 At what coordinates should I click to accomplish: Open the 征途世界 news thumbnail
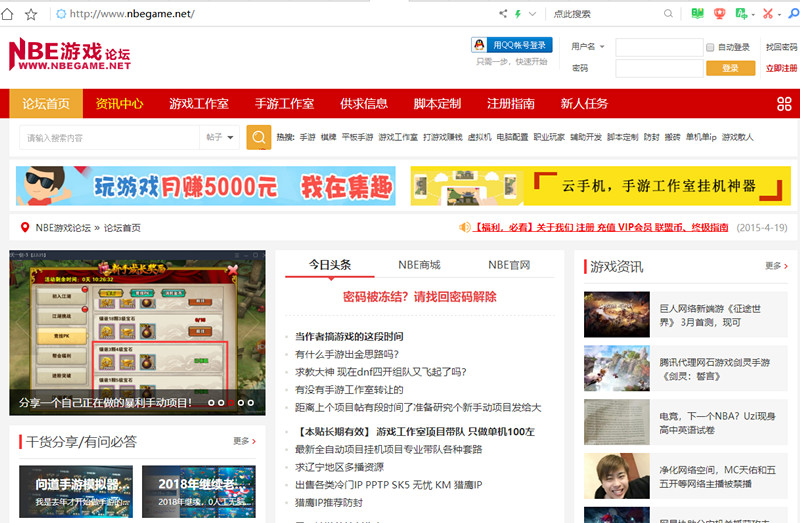point(617,314)
